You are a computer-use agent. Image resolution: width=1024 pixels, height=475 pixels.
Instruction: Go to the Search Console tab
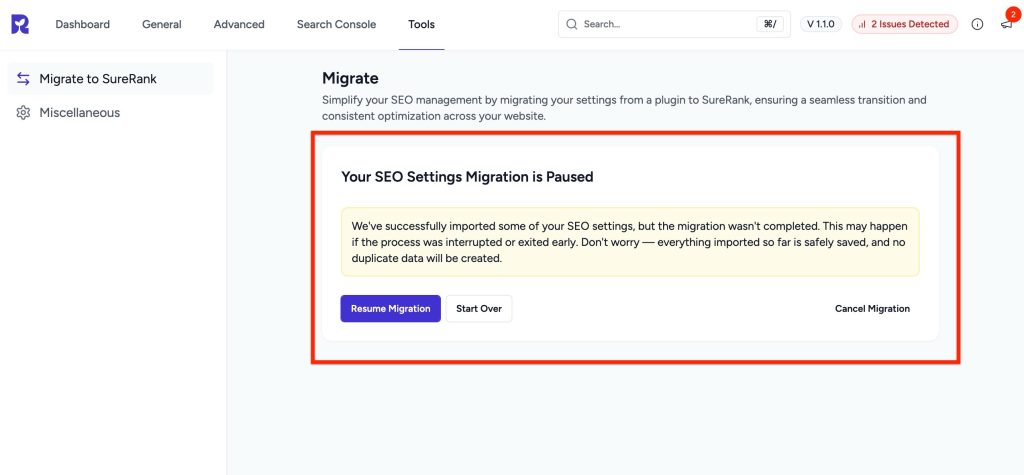(x=336, y=24)
